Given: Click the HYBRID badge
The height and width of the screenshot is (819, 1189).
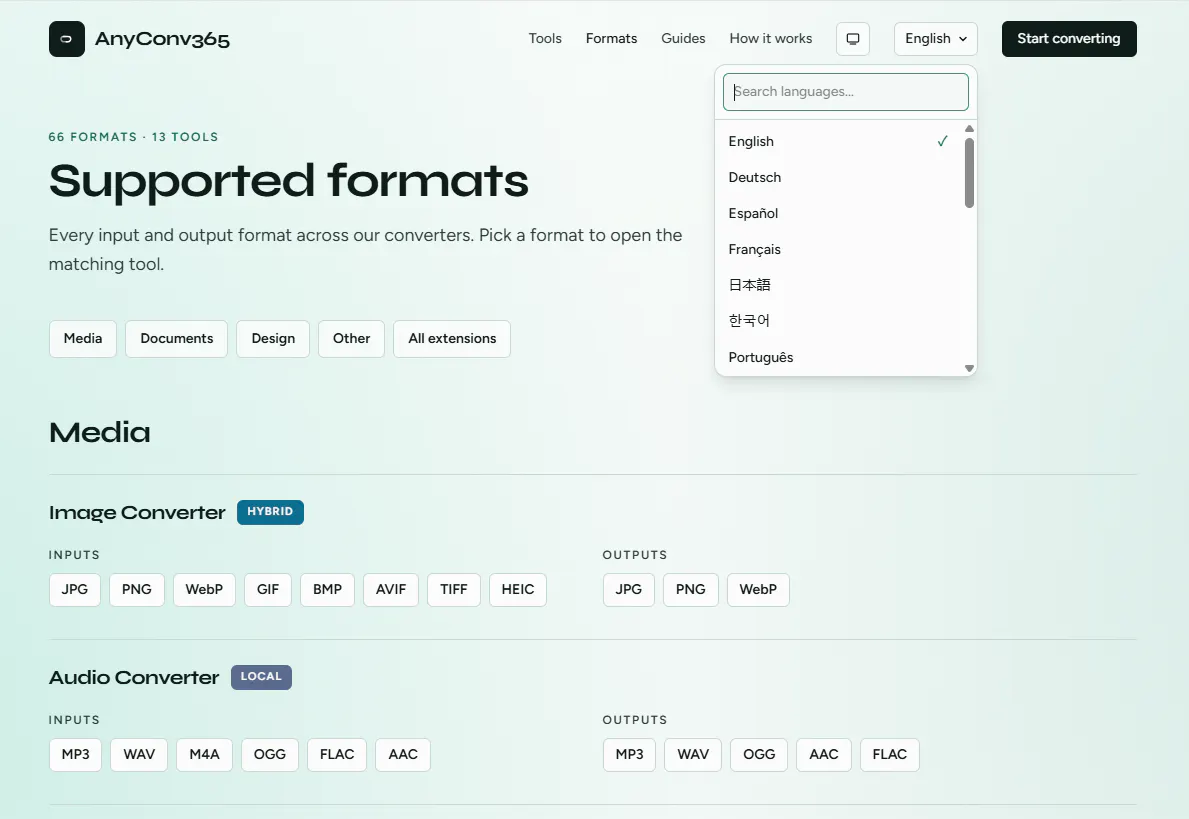Looking at the screenshot, I should tap(270, 512).
